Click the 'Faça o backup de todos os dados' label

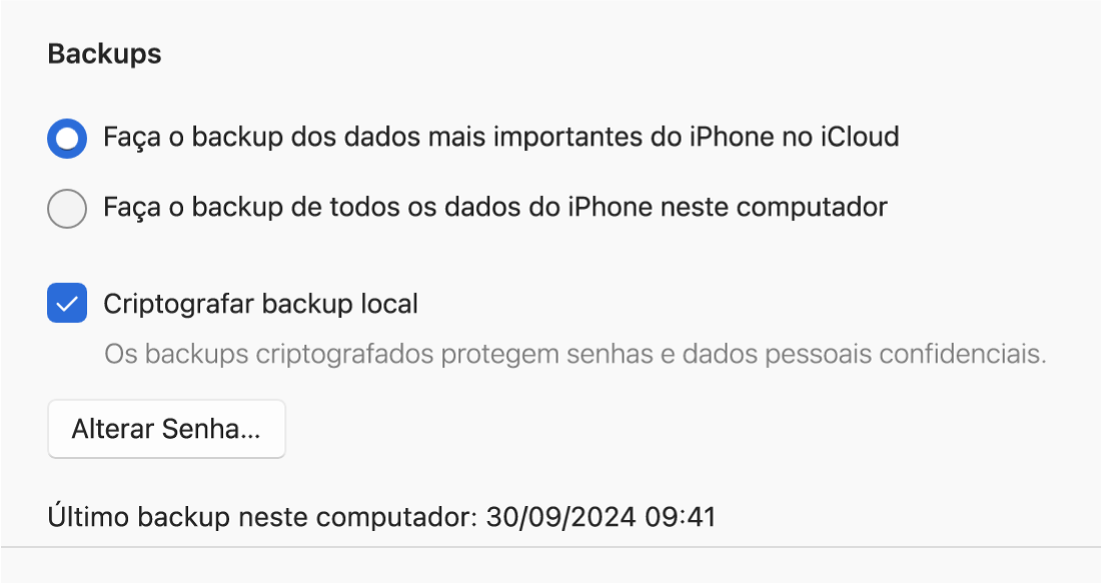(x=495, y=208)
